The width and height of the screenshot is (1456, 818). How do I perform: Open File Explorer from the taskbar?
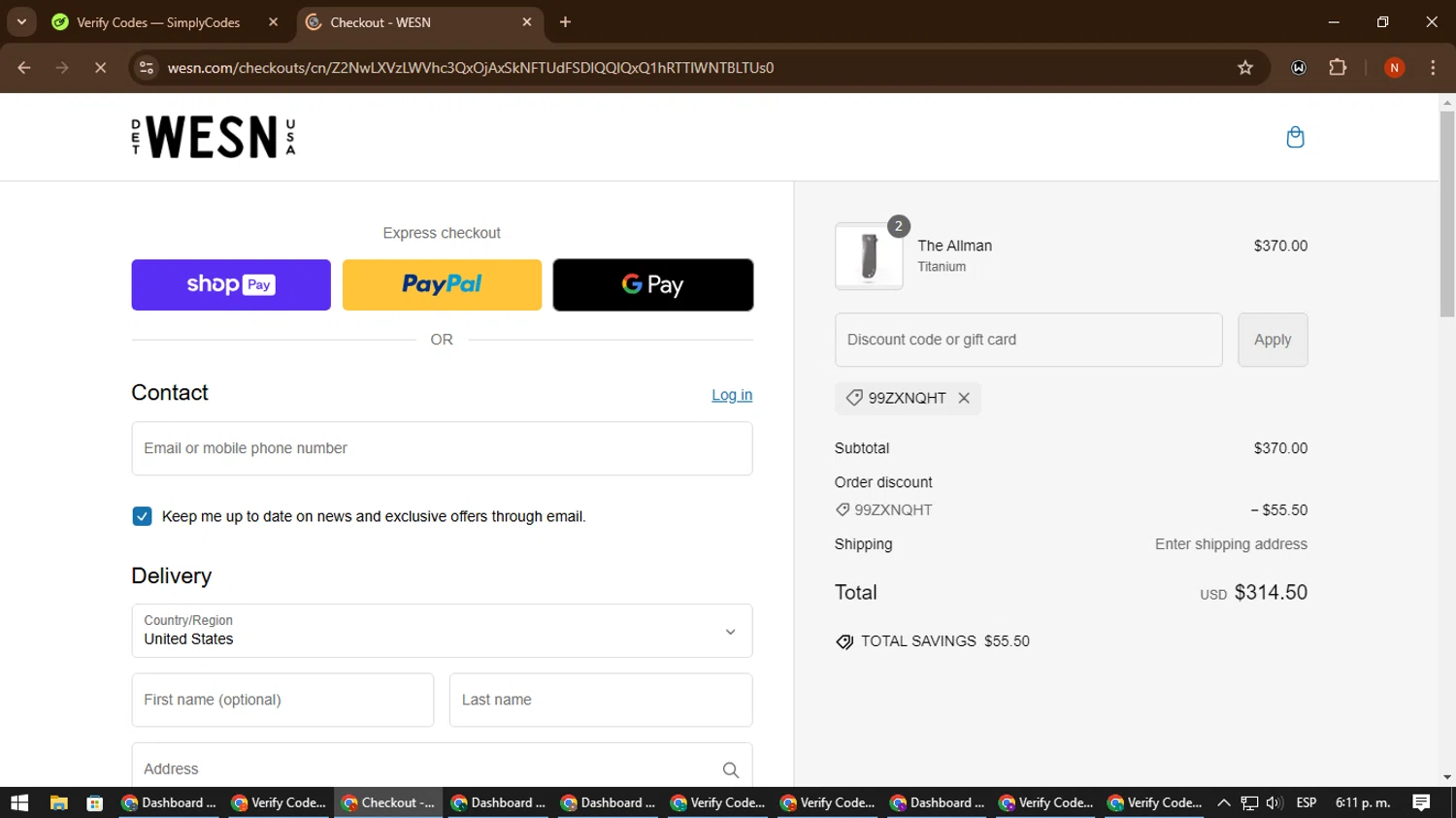pyautogui.click(x=58, y=802)
